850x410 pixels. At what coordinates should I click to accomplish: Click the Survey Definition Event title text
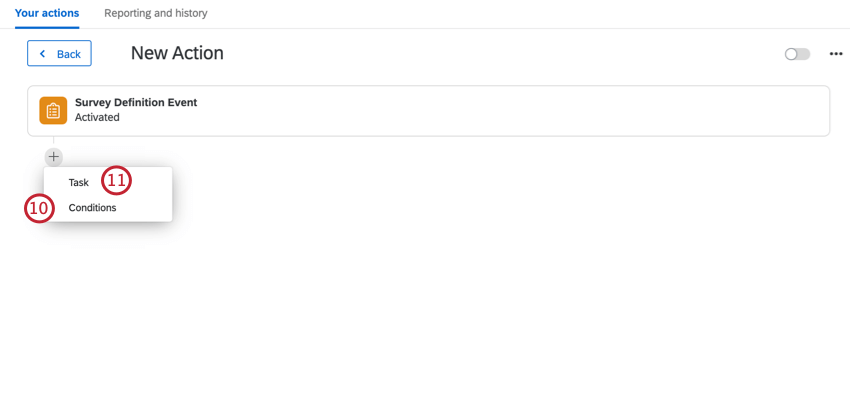(x=136, y=102)
